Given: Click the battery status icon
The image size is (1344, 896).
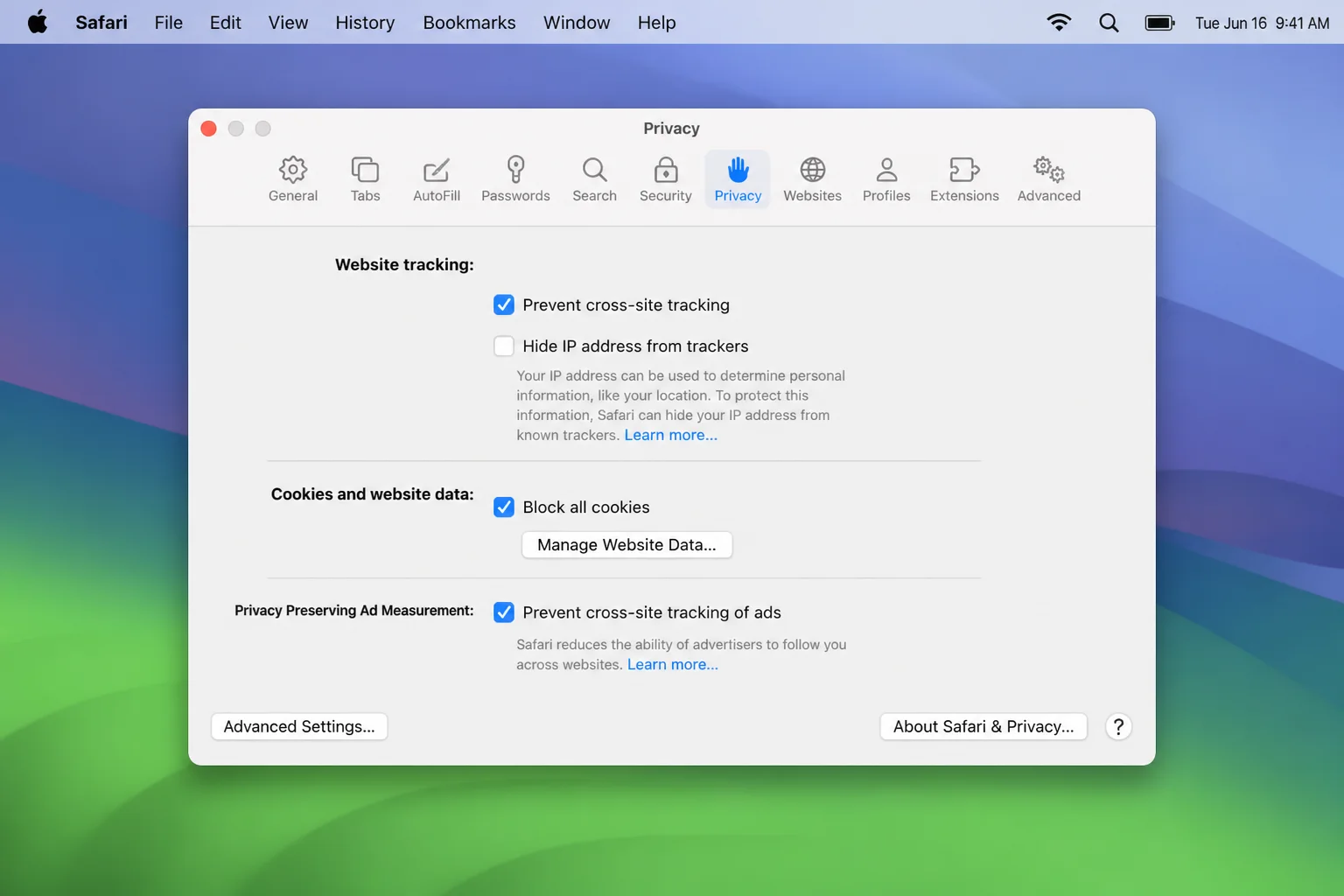Looking at the screenshot, I should (1159, 23).
